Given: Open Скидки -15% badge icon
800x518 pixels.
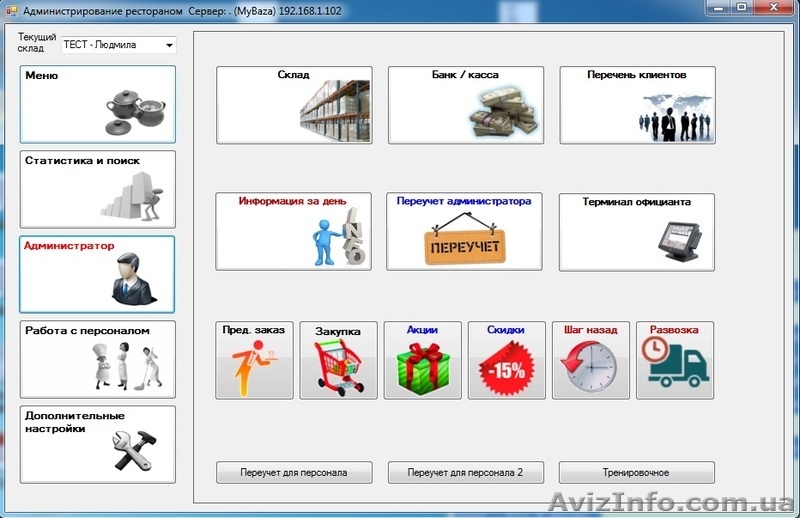Looking at the screenshot, I should (x=507, y=360).
